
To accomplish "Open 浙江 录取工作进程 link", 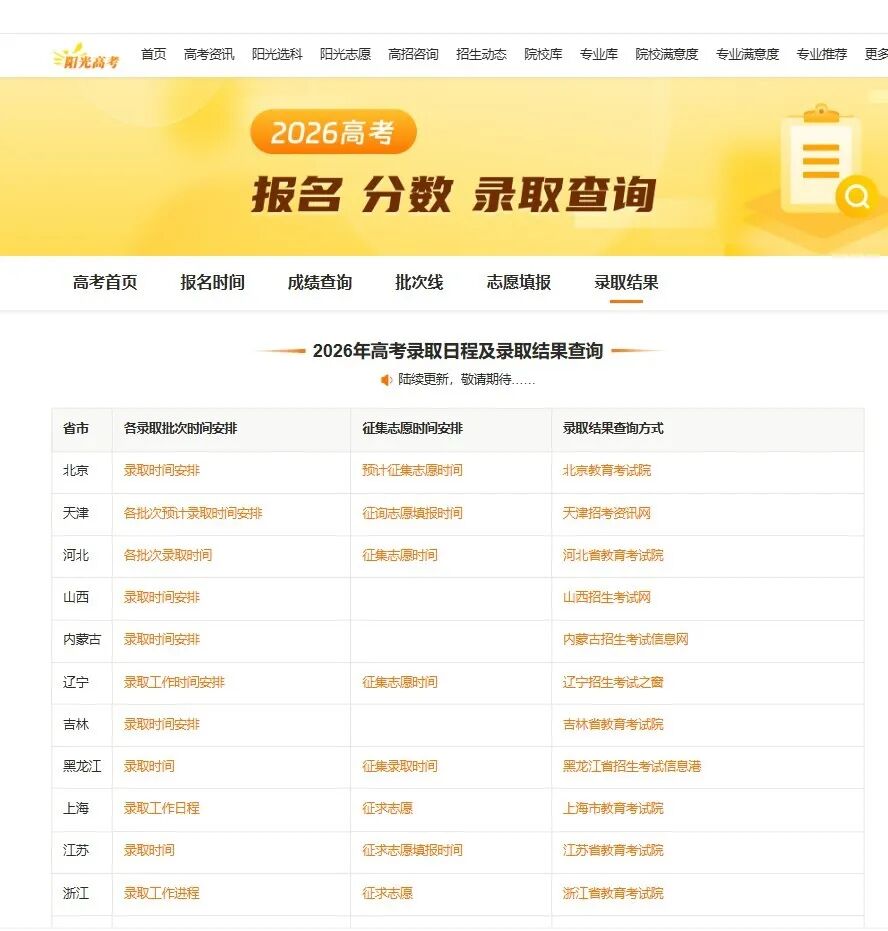I will click(x=161, y=894).
